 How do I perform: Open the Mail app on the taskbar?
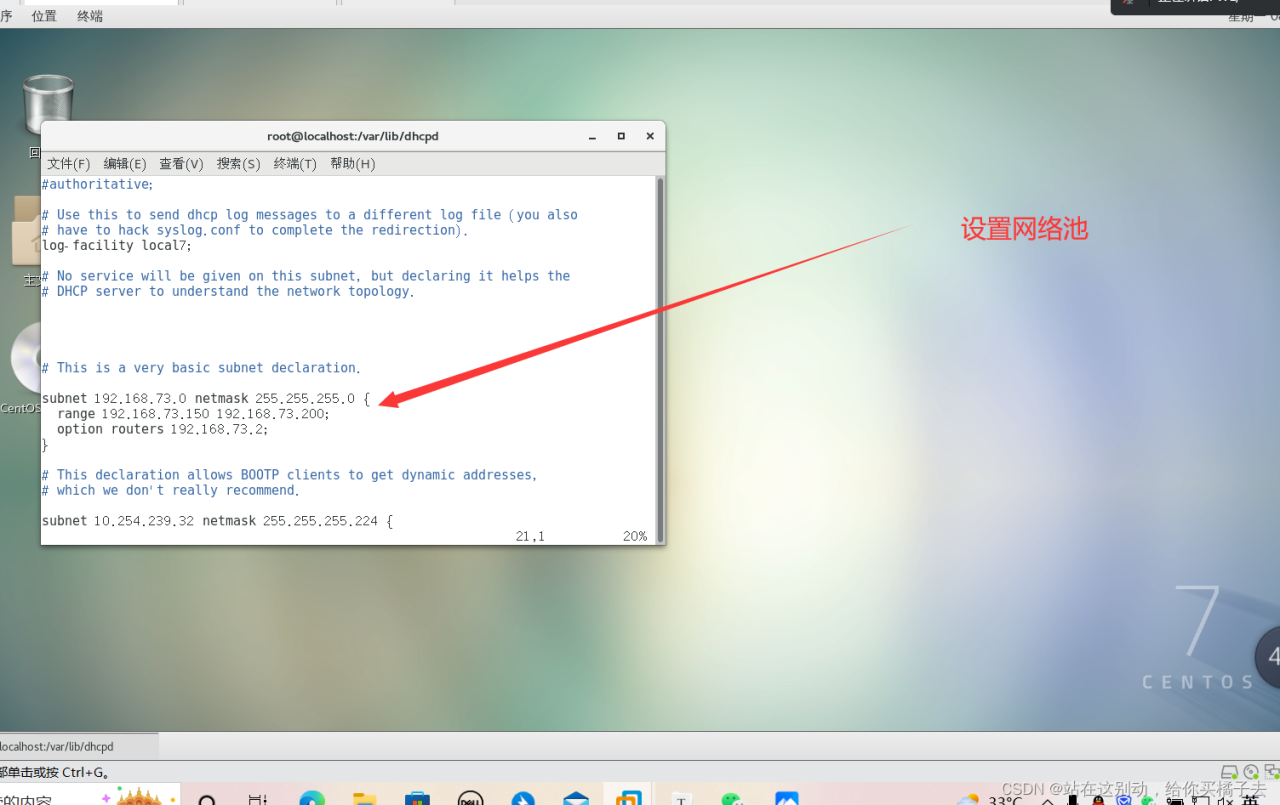pos(575,798)
